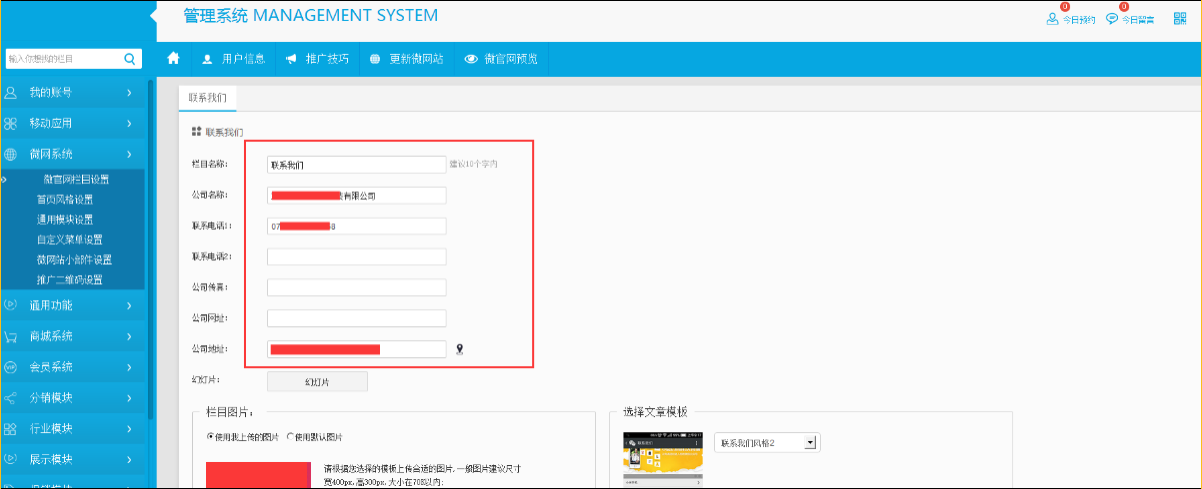Click the QR code icon at top right
This screenshot has height=489, width=1202.
(1180, 18)
